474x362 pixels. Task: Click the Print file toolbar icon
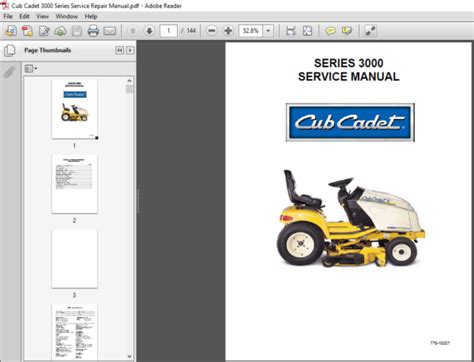coord(93,31)
